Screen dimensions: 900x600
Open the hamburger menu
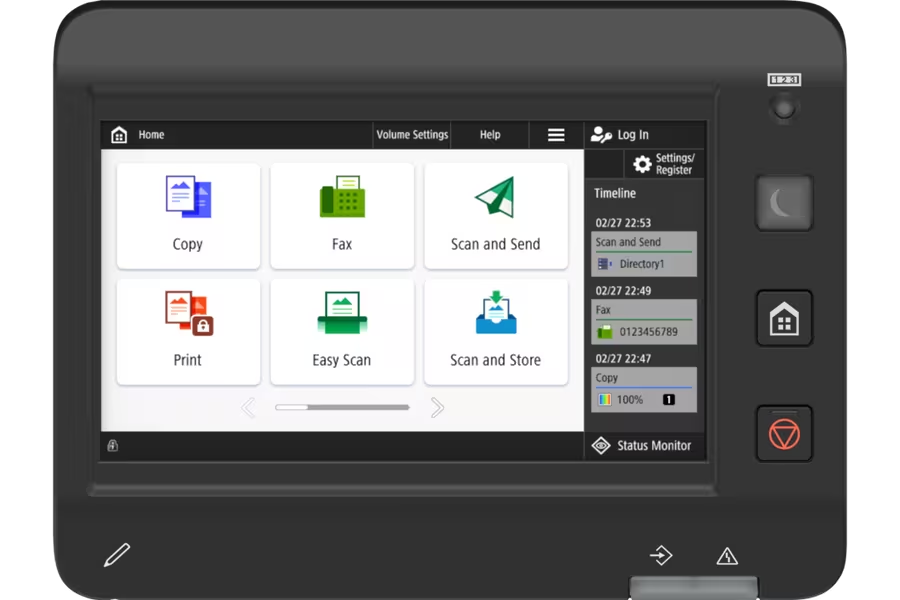pyautogui.click(x=556, y=135)
